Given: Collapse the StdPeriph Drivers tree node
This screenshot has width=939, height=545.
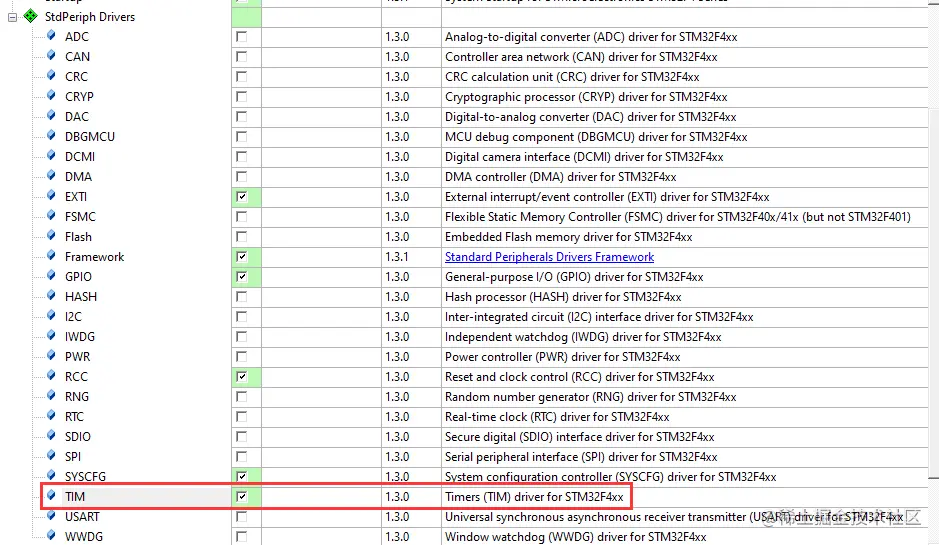Looking at the screenshot, I should click(12, 17).
